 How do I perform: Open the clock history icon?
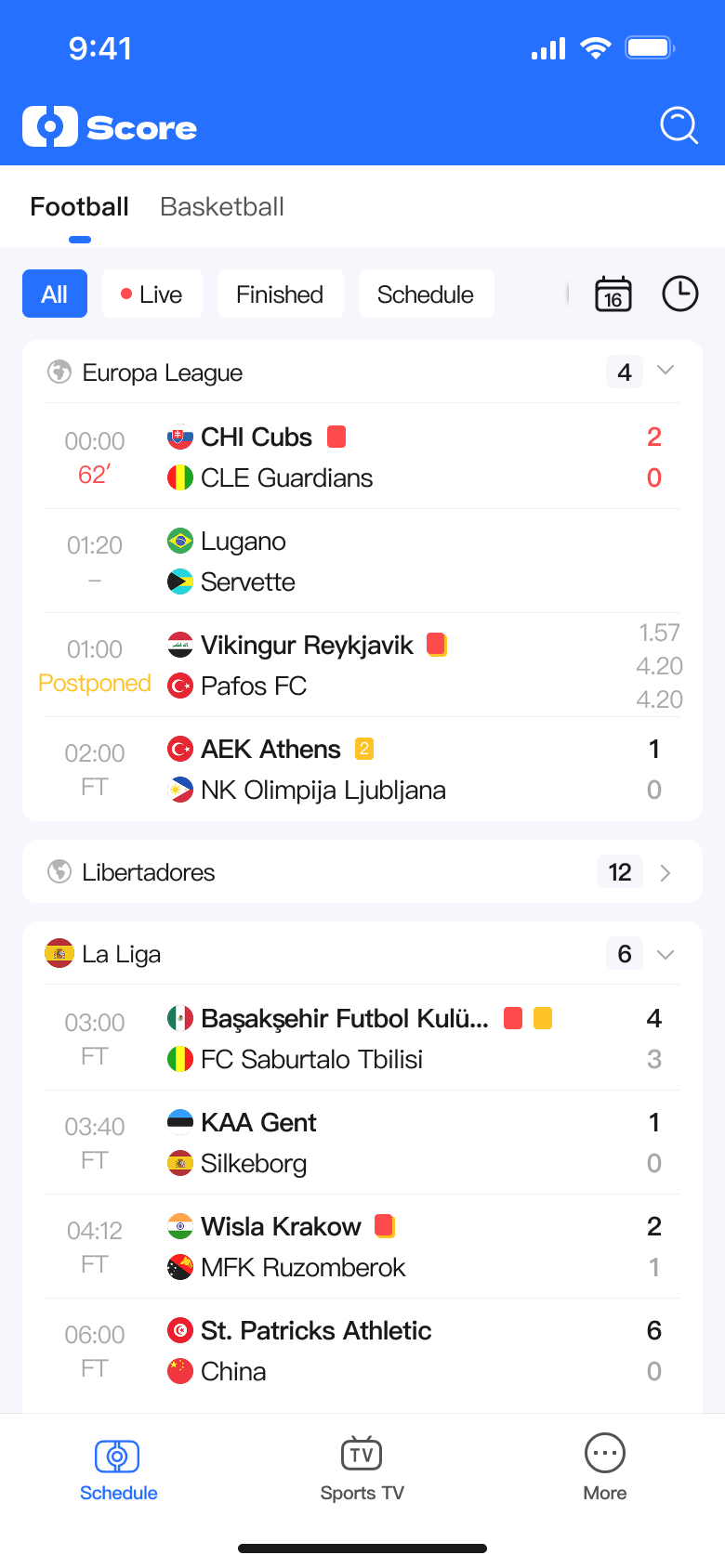tap(679, 294)
